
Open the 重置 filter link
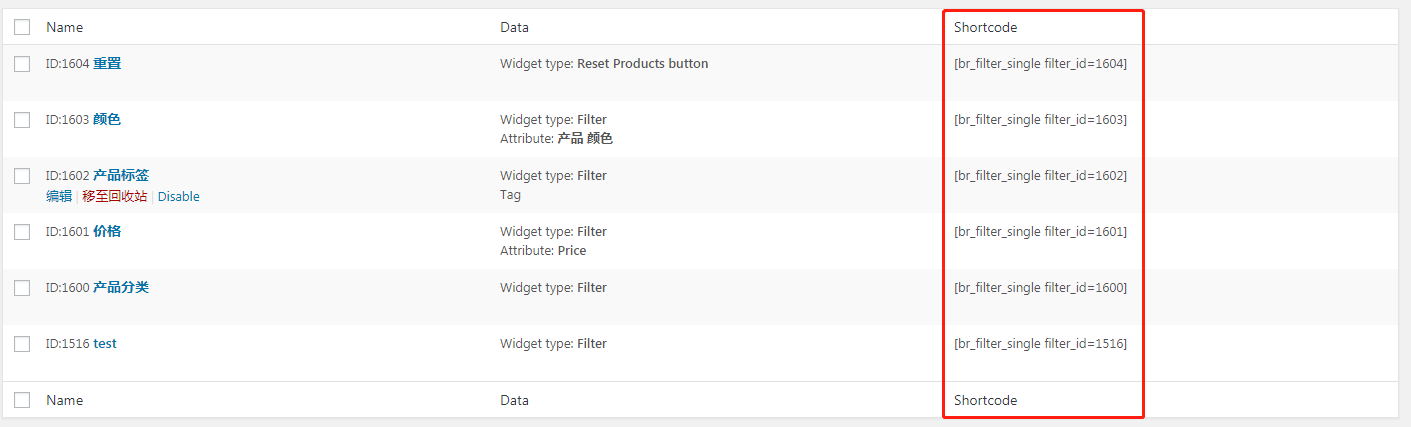click(107, 64)
